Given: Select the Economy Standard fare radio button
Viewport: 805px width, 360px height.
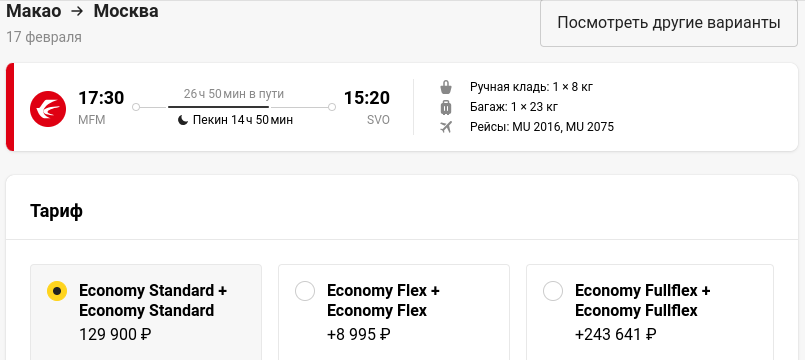Looking at the screenshot, I should click(x=57, y=291).
